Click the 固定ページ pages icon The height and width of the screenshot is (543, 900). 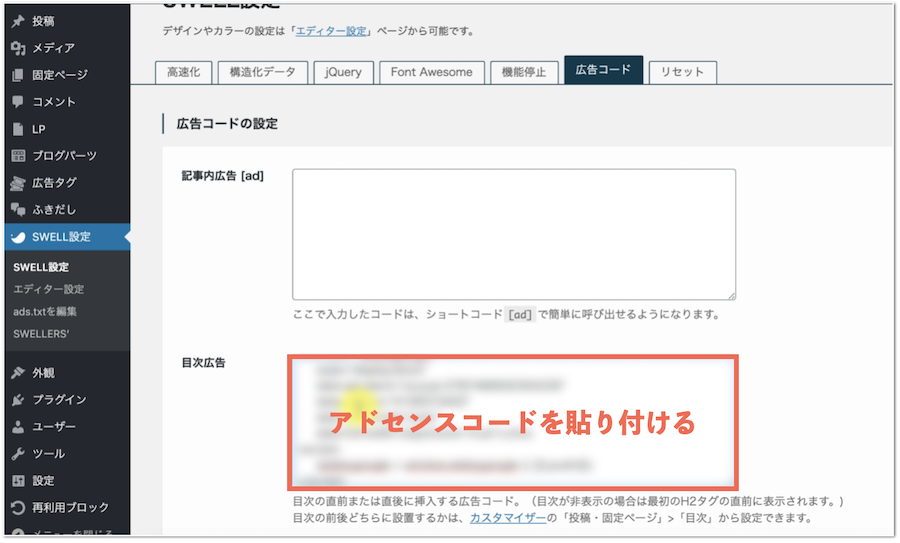click(17, 75)
